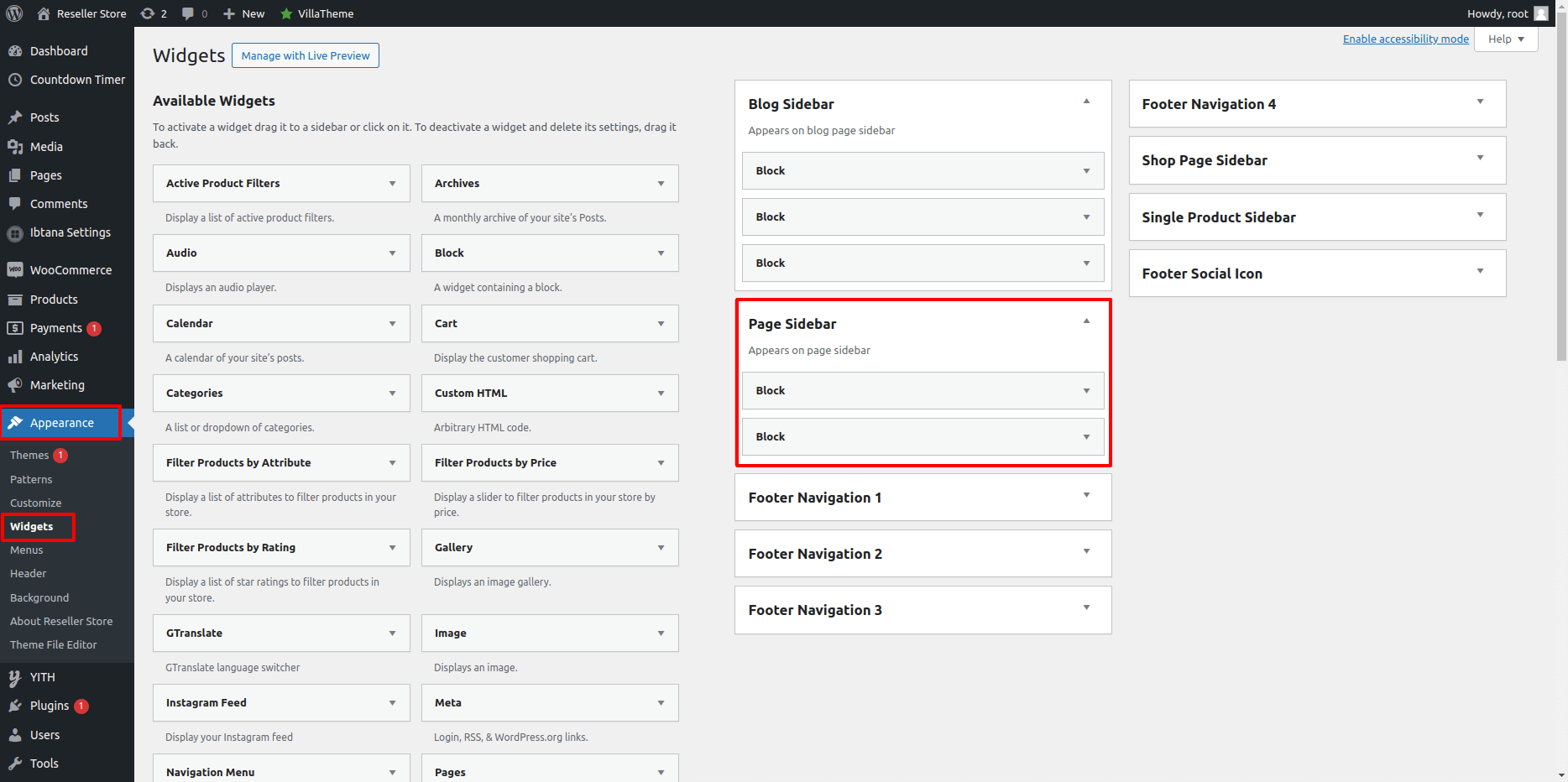Collapse the Page Sidebar panel
This screenshot has height=782, width=1568.
click(x=1086, y=321)
